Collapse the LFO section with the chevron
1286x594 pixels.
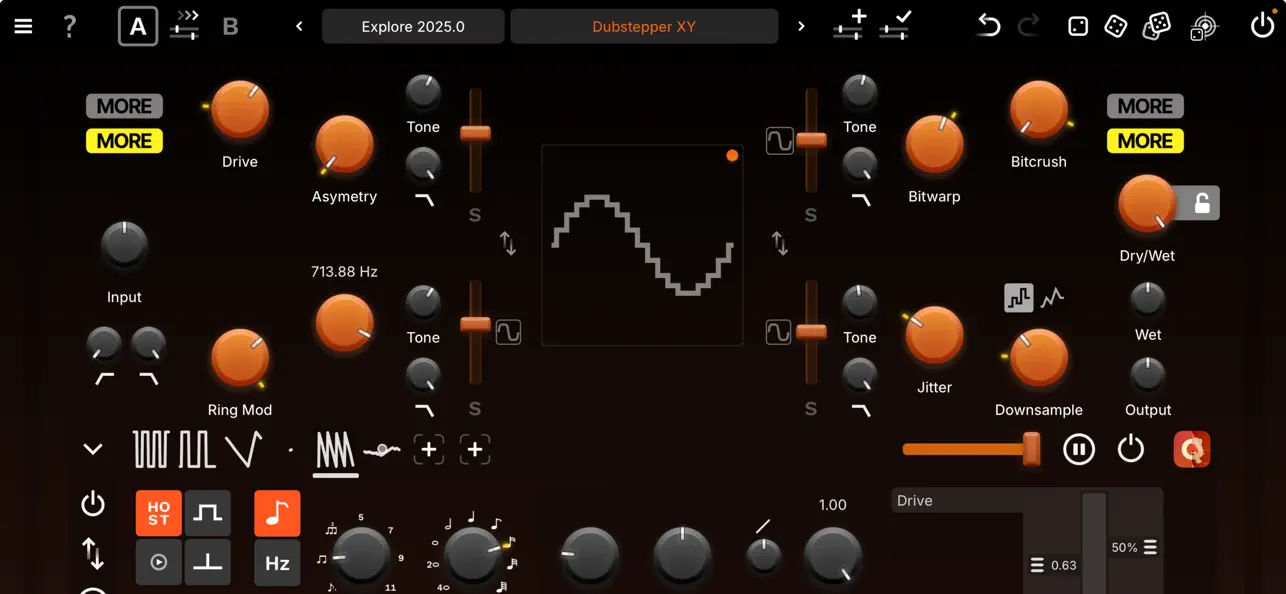click(93, 448)
